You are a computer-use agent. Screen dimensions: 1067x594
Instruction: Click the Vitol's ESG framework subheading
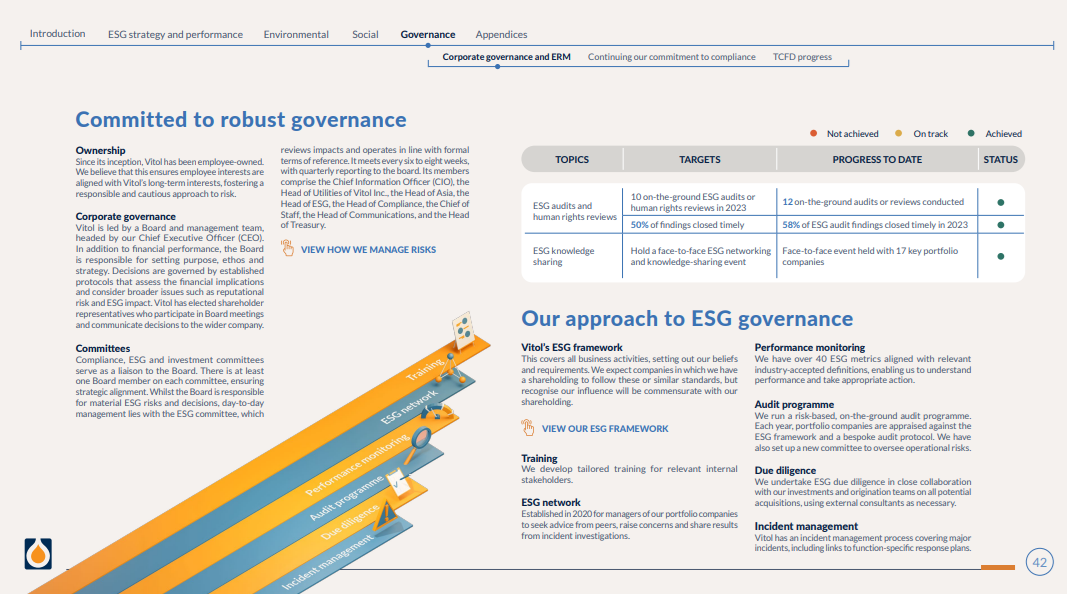(572, 347)
